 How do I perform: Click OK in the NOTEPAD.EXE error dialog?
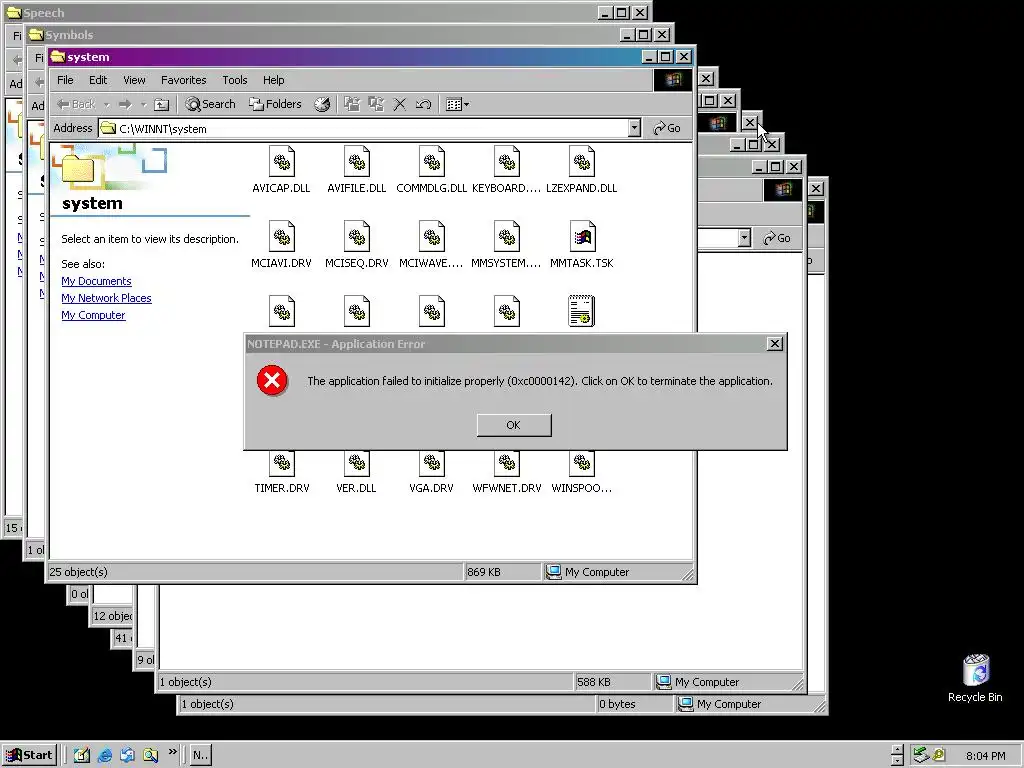514,425
